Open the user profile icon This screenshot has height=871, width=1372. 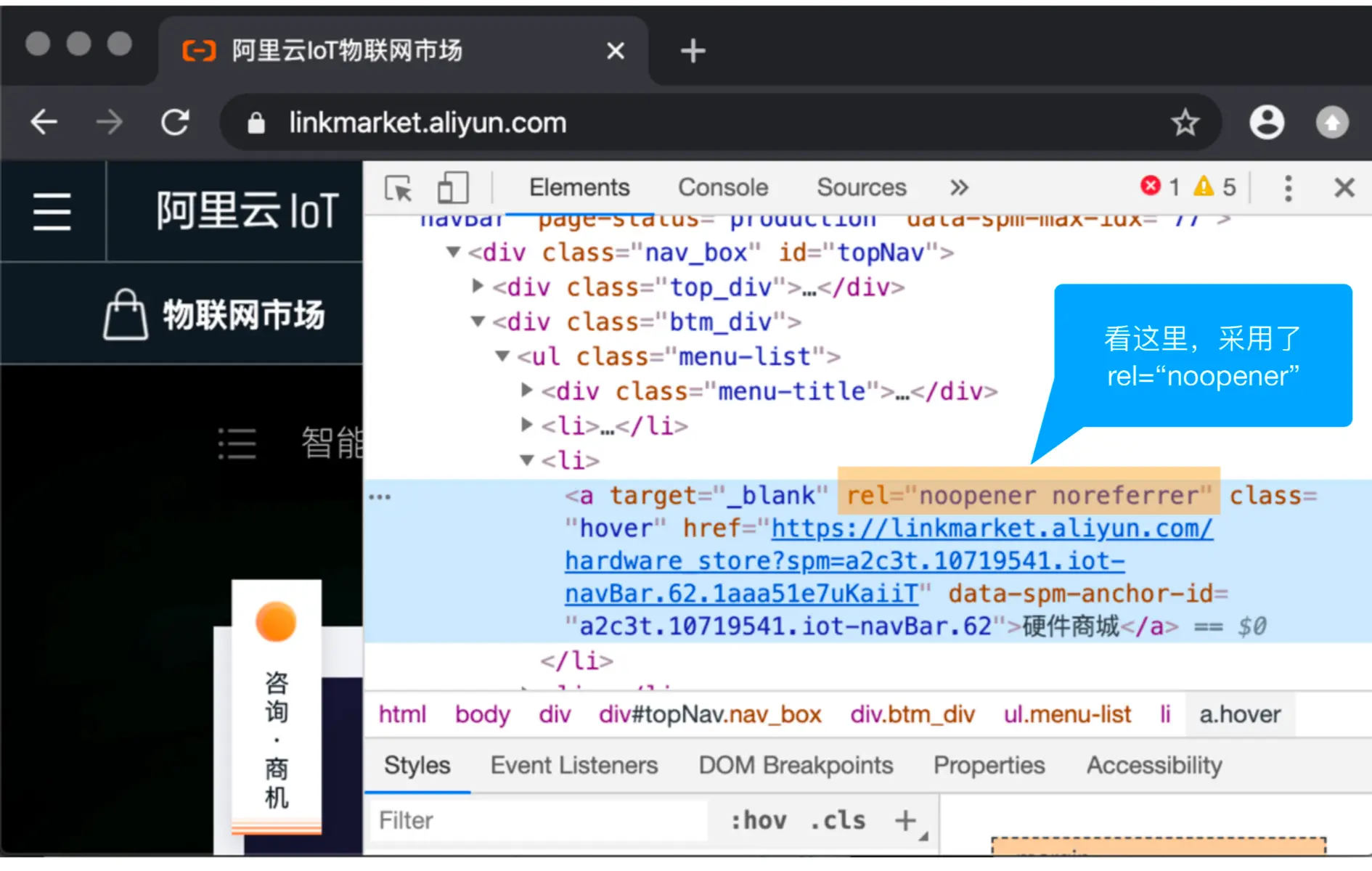[x=1267, y=122]
